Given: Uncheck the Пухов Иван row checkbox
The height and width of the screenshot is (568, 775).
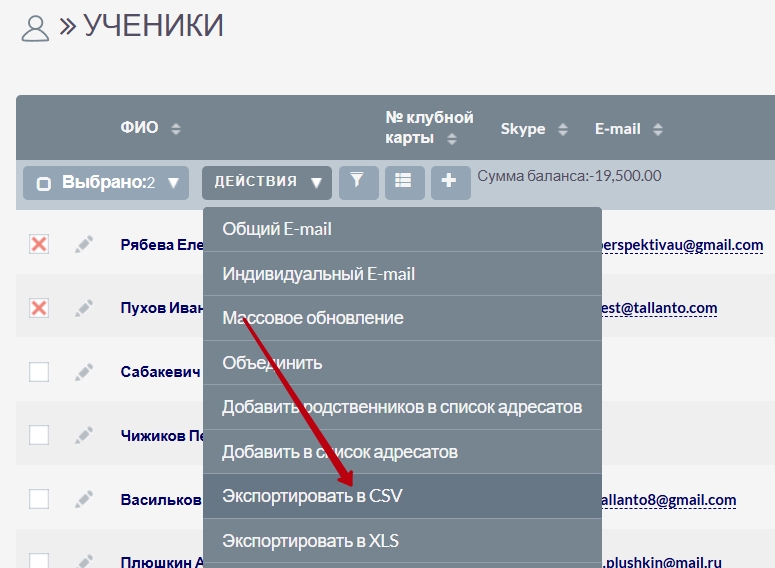Looking at the screenshot, I should click(39, 308).
